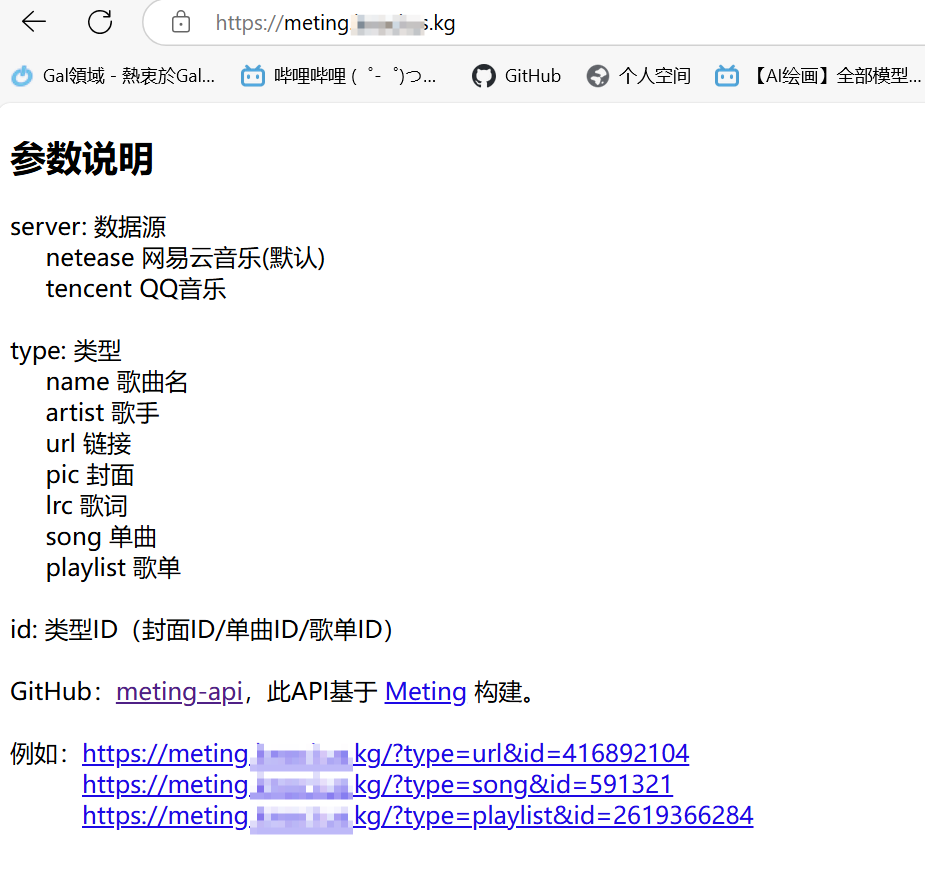925x870 pixels.
Task: Click the GitHub octocat bookmark icon
Action: click(484, 76)
